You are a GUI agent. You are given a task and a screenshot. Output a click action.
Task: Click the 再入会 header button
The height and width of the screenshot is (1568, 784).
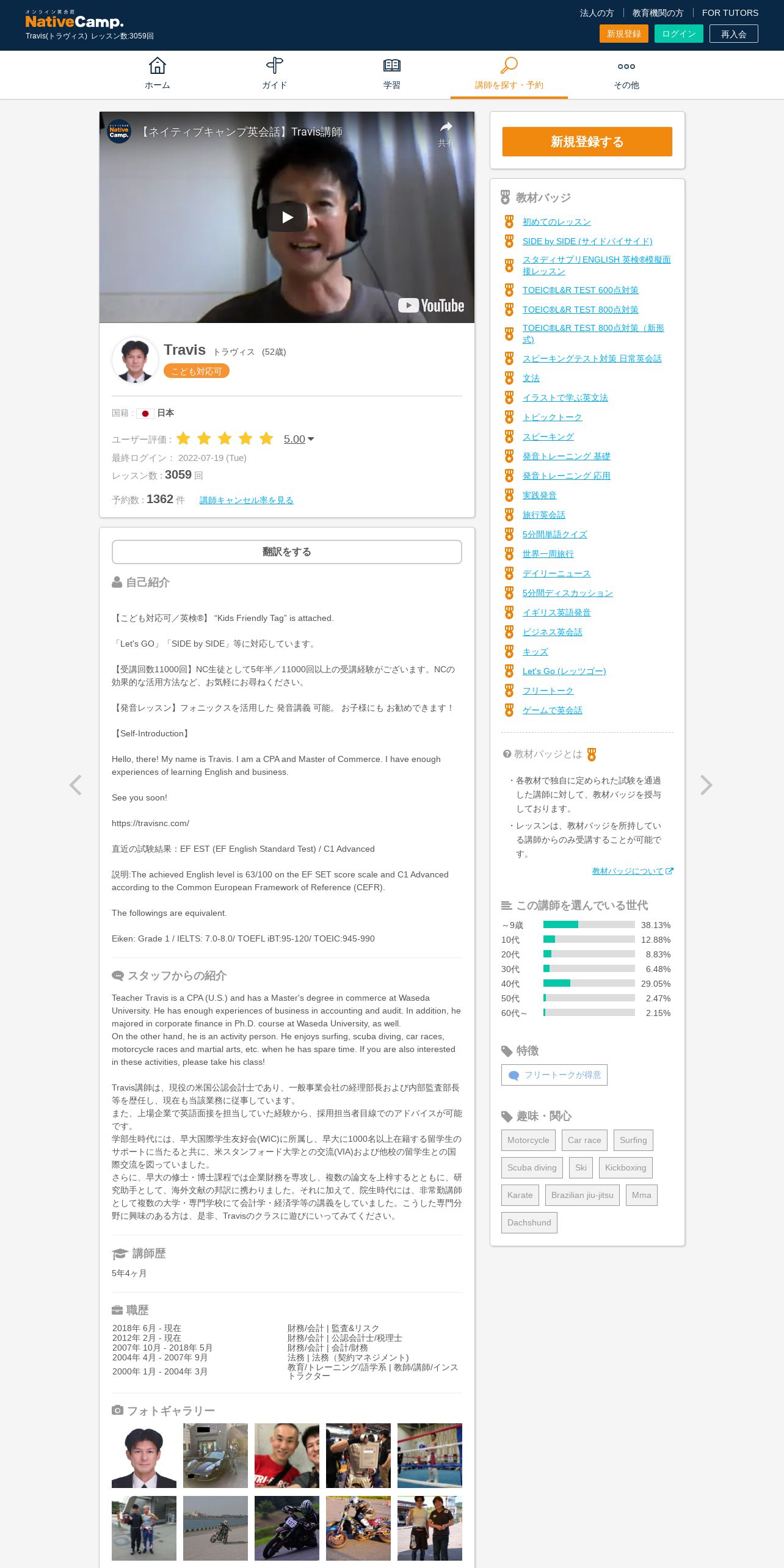[x=734, y=34]
